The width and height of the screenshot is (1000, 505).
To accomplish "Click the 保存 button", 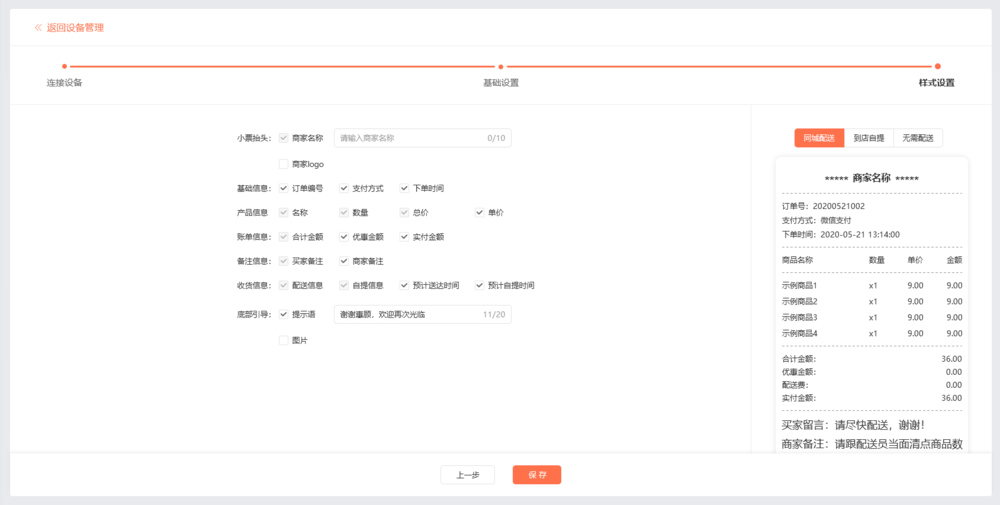I will tap(537, 475).
